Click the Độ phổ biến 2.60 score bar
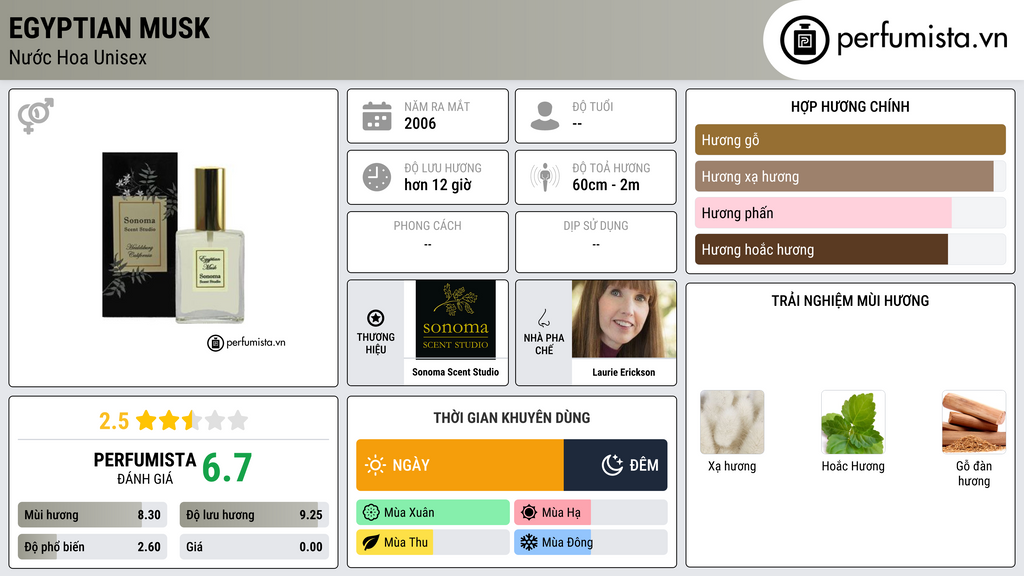The height and width of the screenshot is (576, 1024). point(93,547)
